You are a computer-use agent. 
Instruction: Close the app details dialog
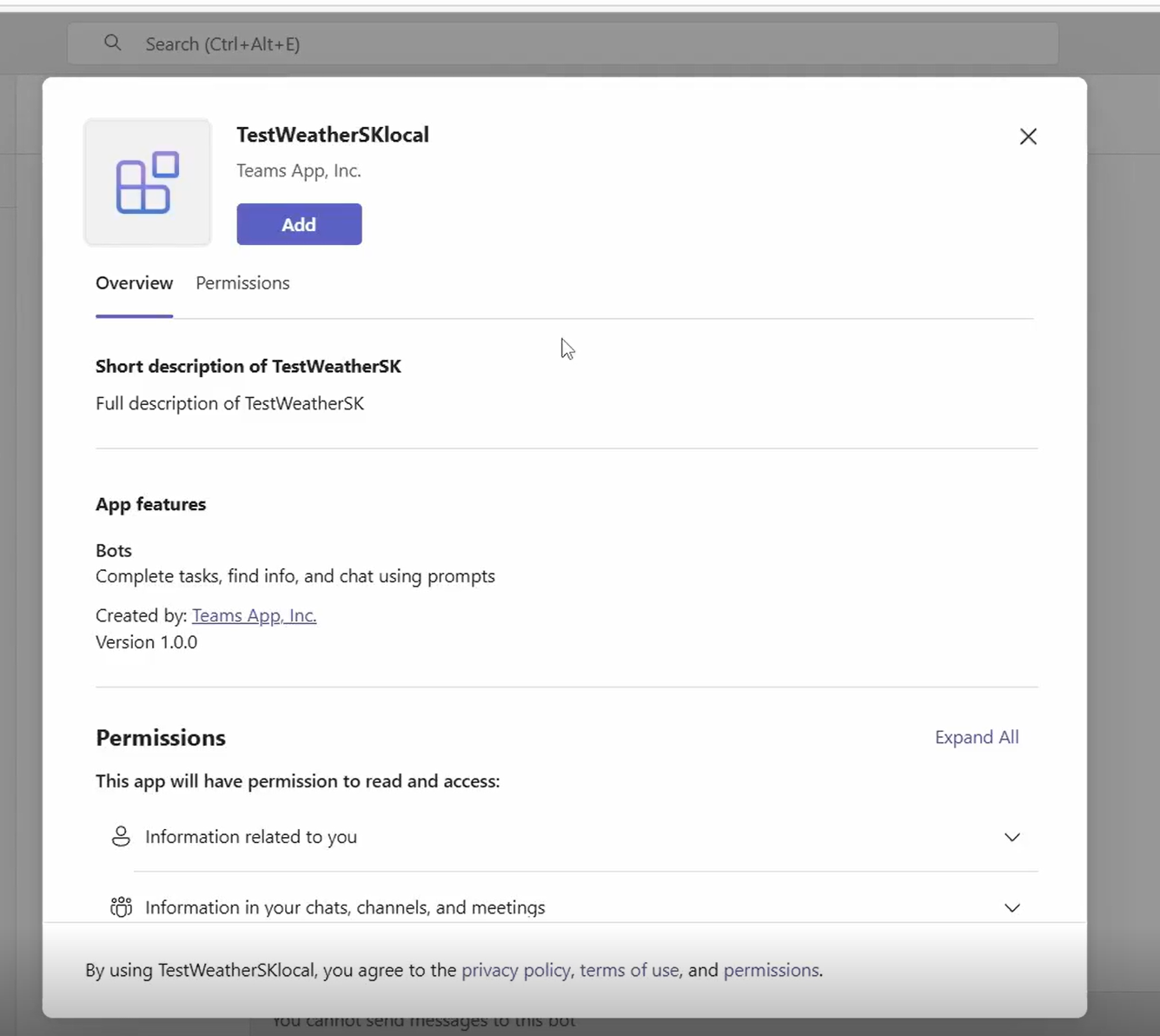coord(1028,136)
